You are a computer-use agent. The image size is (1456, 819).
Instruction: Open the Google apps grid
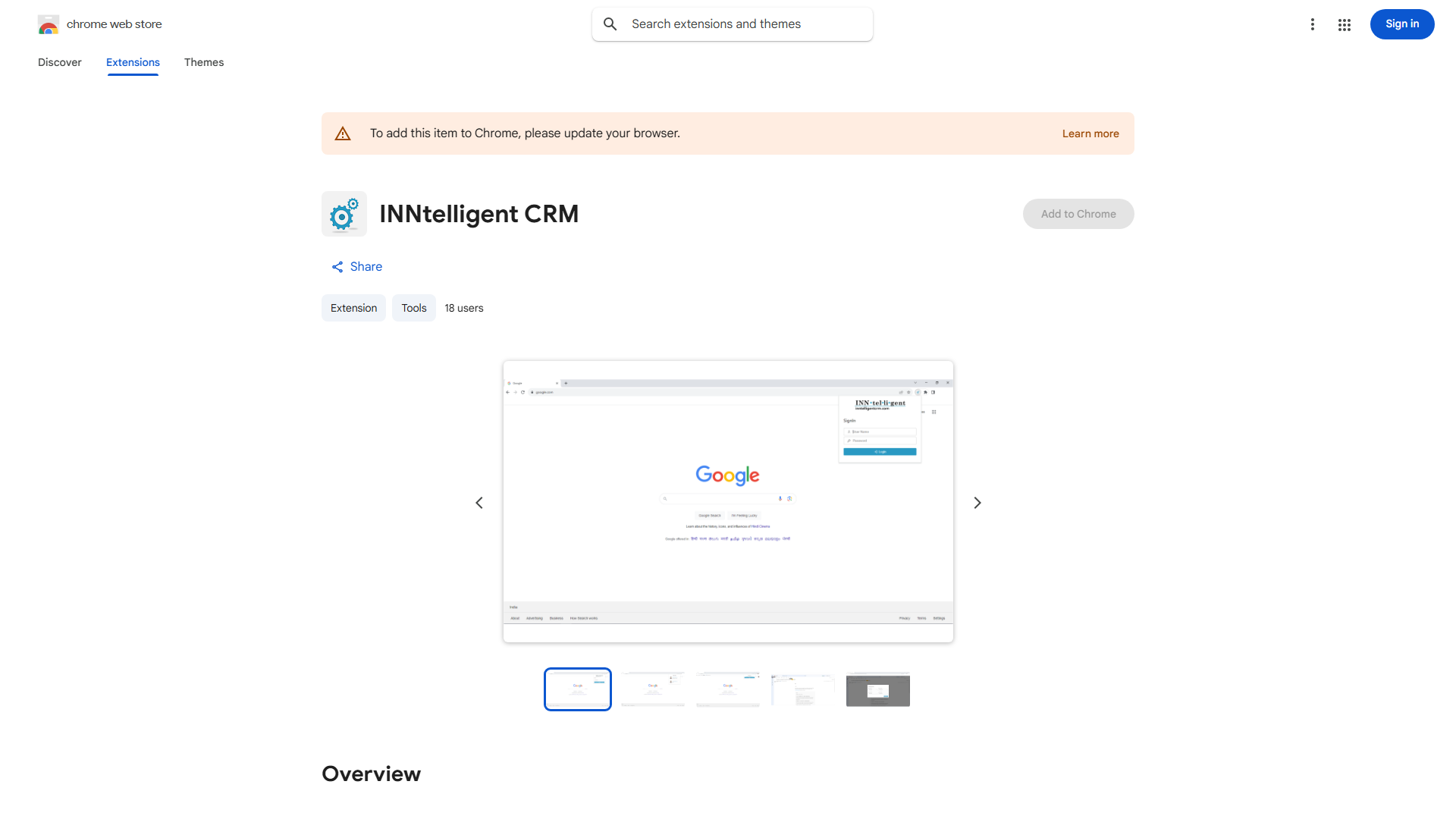(1344, 24)
